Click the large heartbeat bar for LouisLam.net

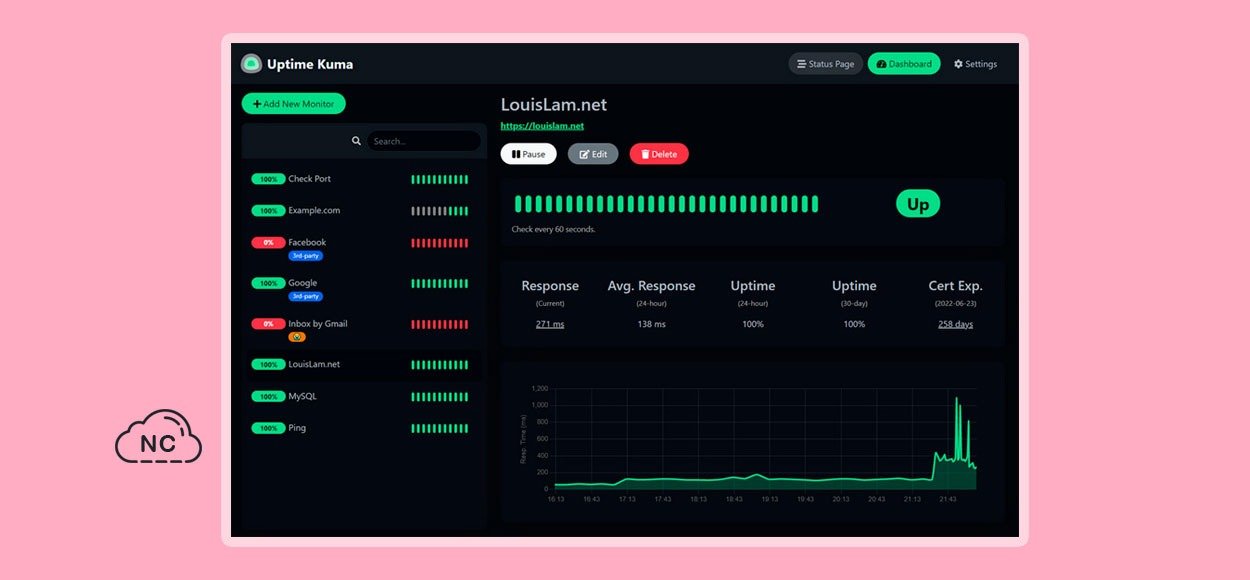pyautogui.click(x=666, y=204)
